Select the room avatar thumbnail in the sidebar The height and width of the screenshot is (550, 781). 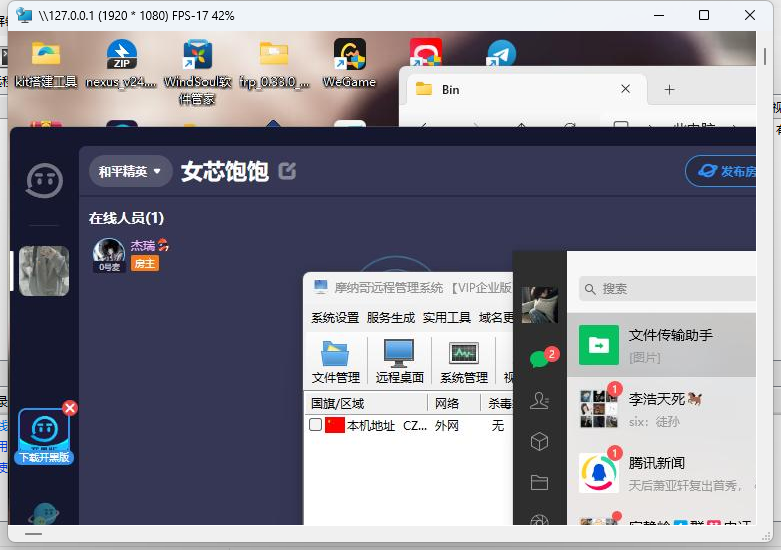pyautogui.click(x=44, y=271)
